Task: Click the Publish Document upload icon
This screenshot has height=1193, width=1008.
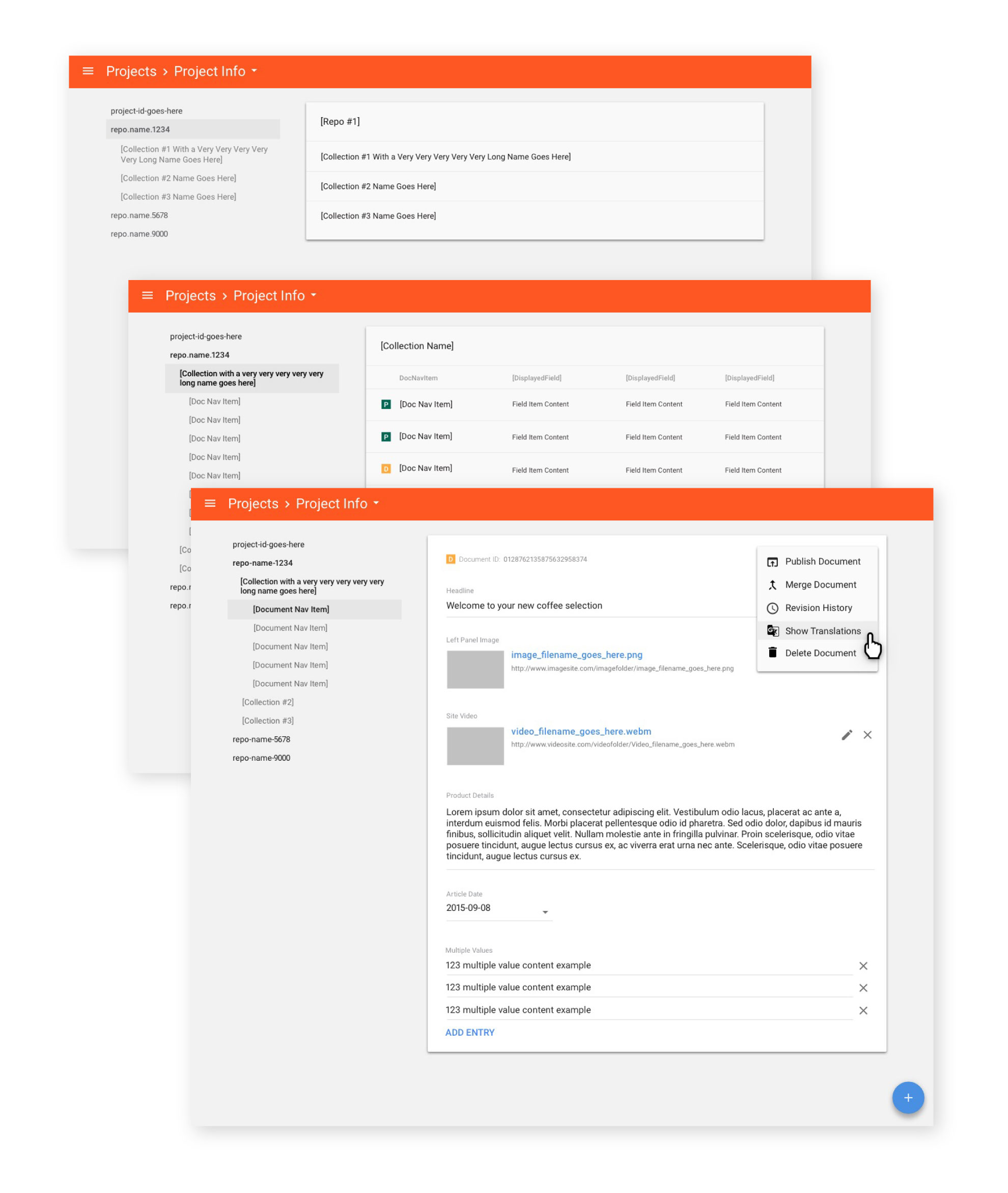Action: (x=773, y=561)
